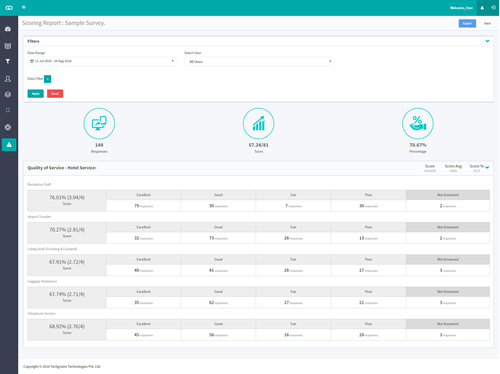Click the blue Export button
Screen dimensions: 500x374
point(467,23)
